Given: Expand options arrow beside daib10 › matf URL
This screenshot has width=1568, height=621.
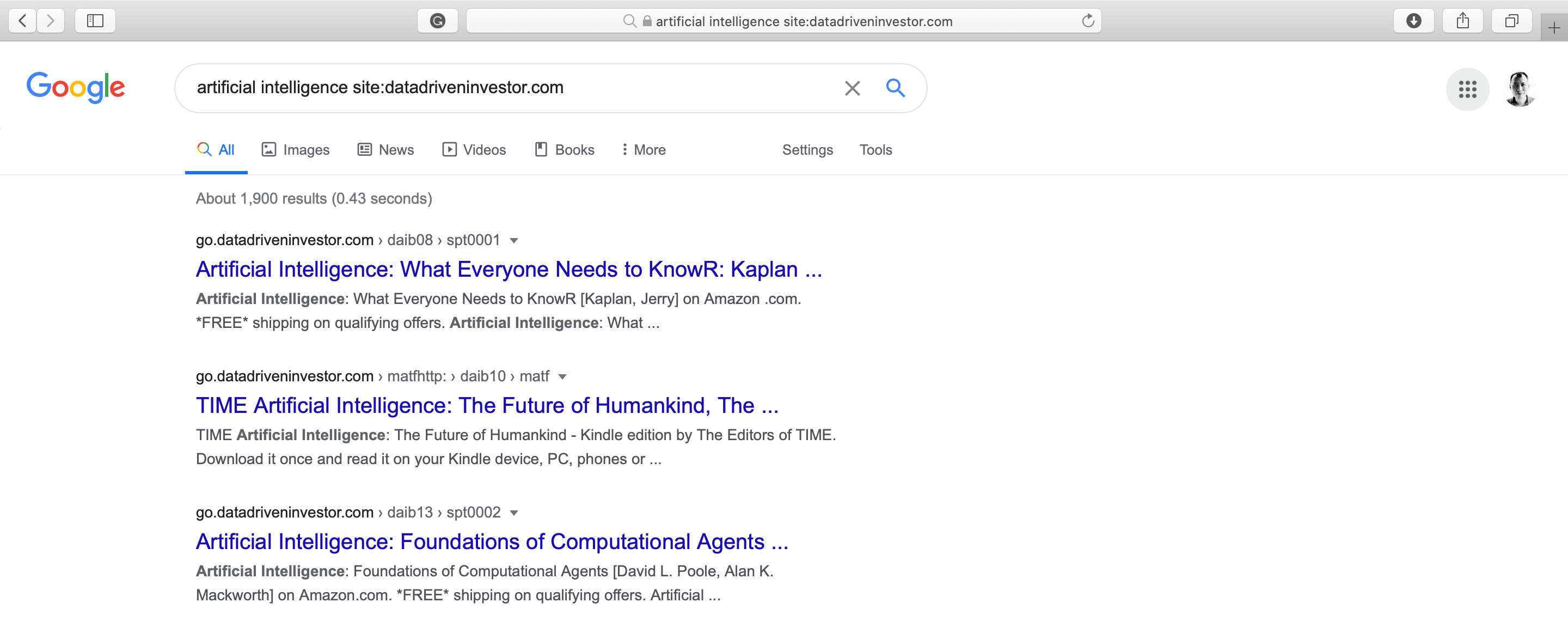Looking at the screenshot, I should point(562,377).
